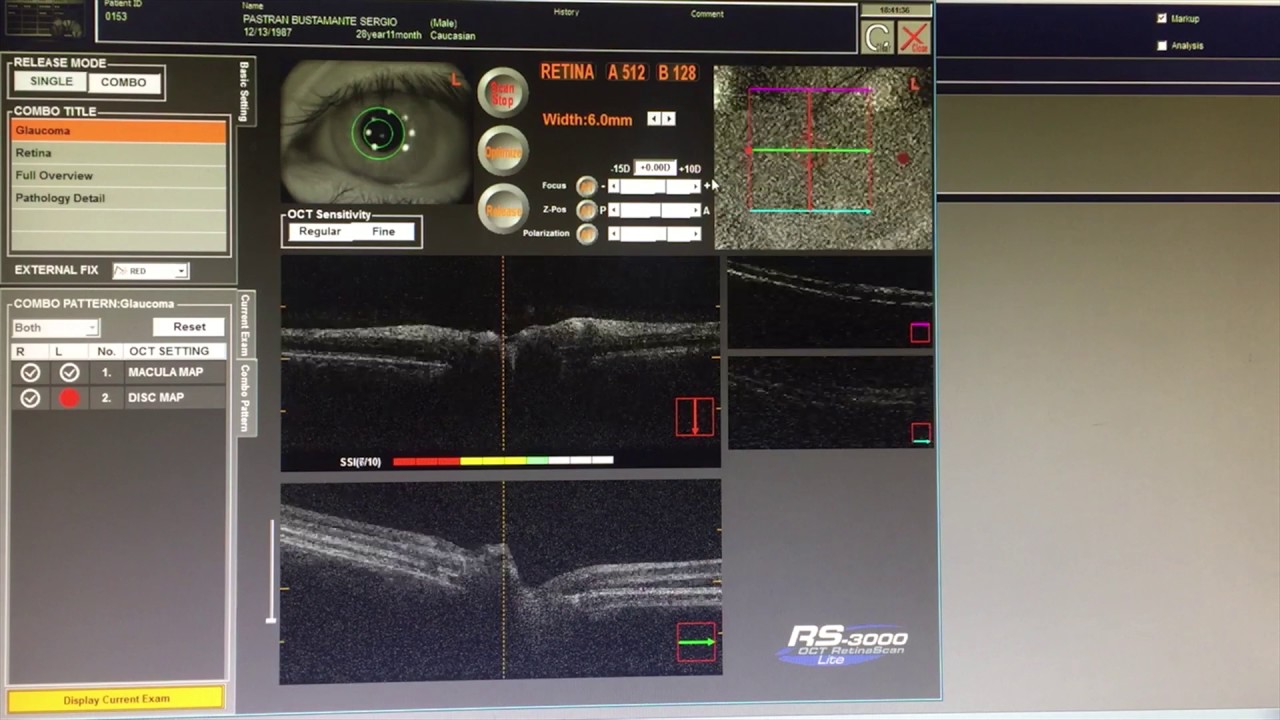This screenshot has height=720, width=1280.
Task: Click the magenta scan-line marker icon
Action: [x=920, y=333]
